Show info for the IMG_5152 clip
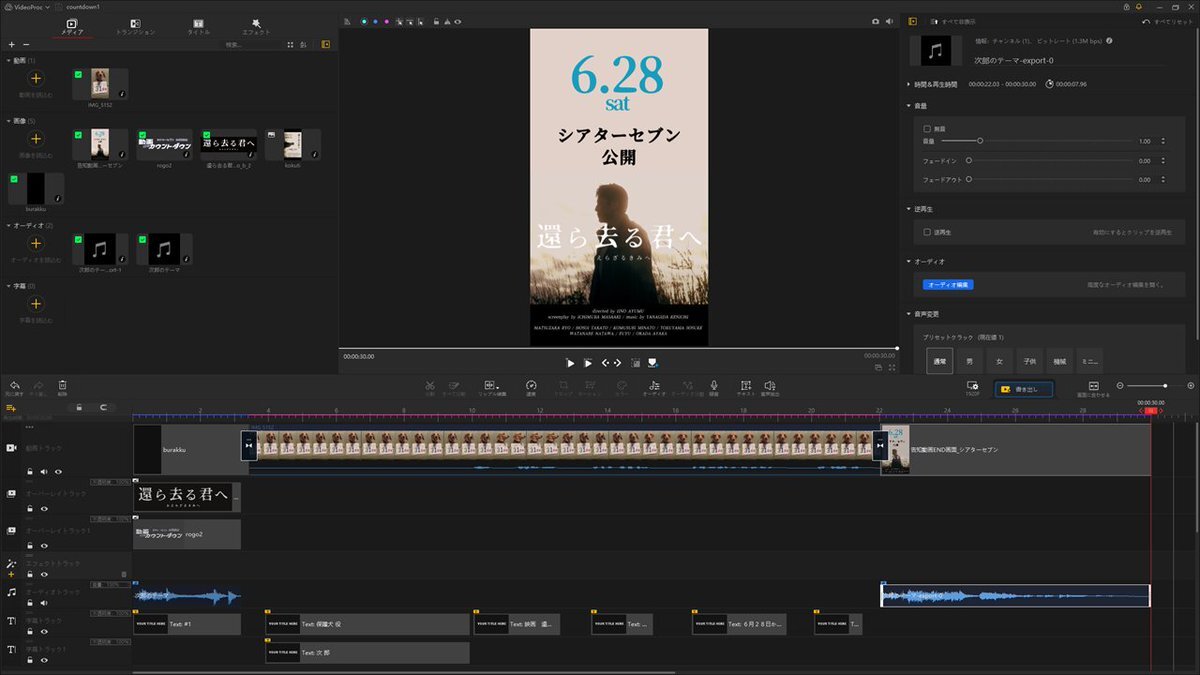 [x=122, y=95]
